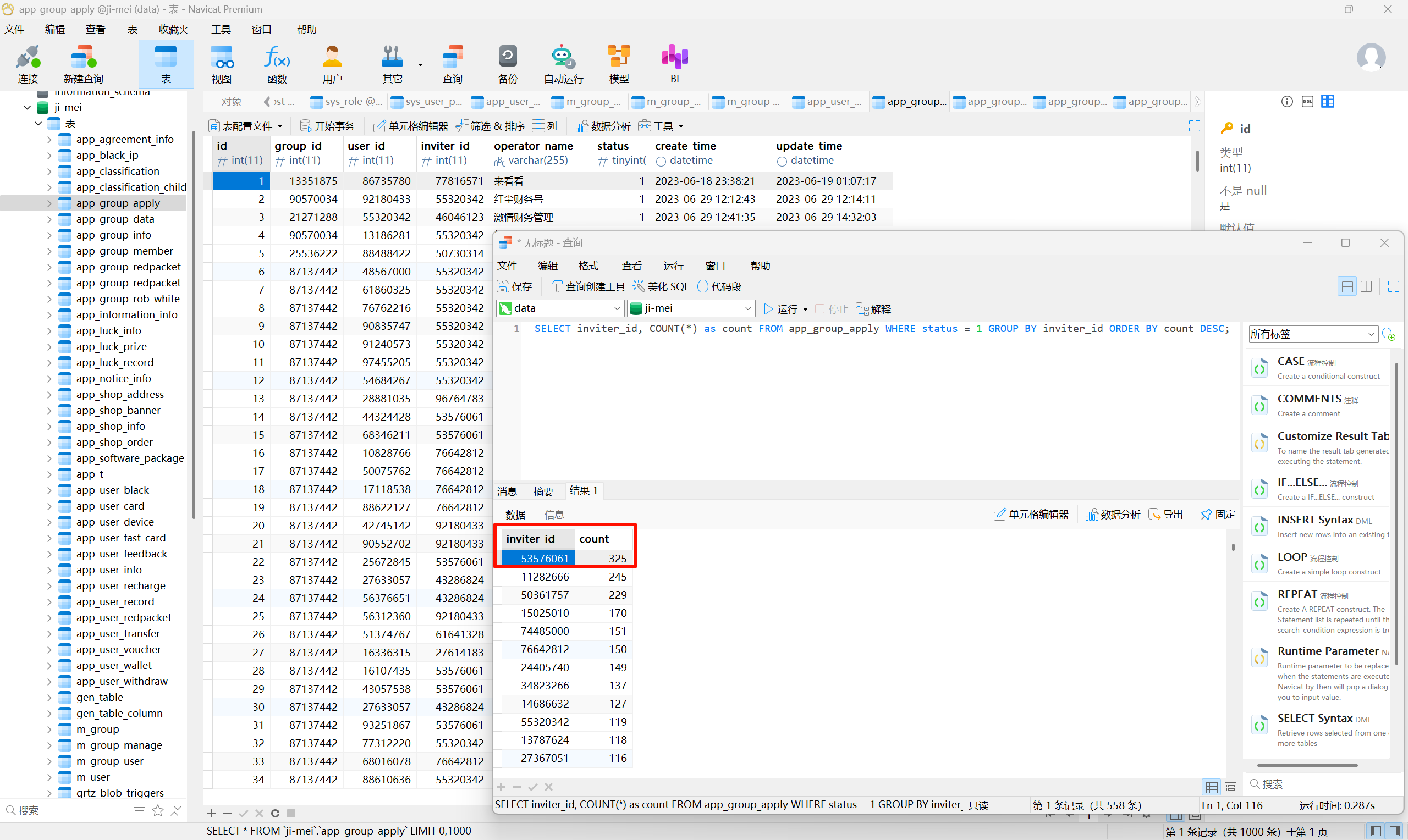
Task: Select the 视图 view icon
Action: [x=221, y=64]
